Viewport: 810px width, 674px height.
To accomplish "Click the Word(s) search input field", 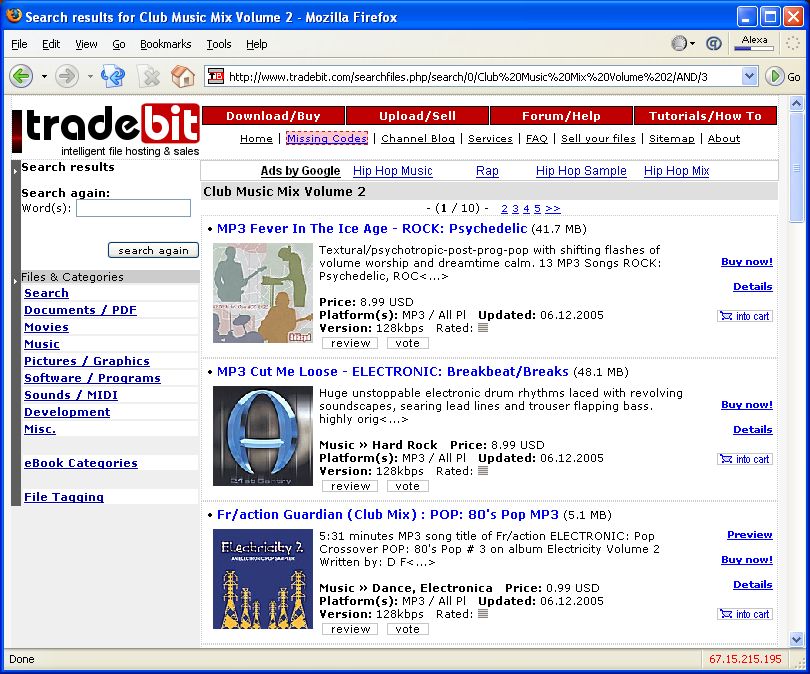I will [x=133, y=208].
